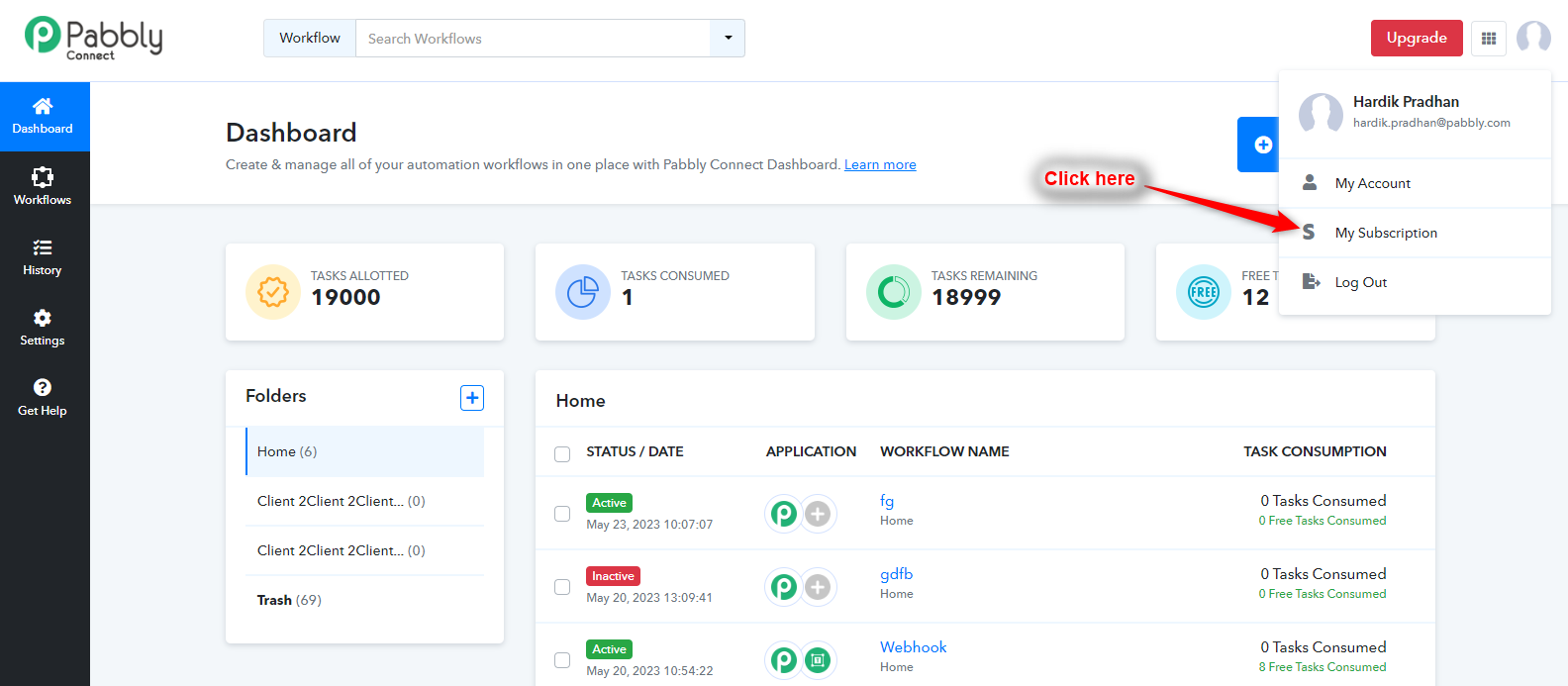Click user avatar in the profile menu

click(1321, 113)
